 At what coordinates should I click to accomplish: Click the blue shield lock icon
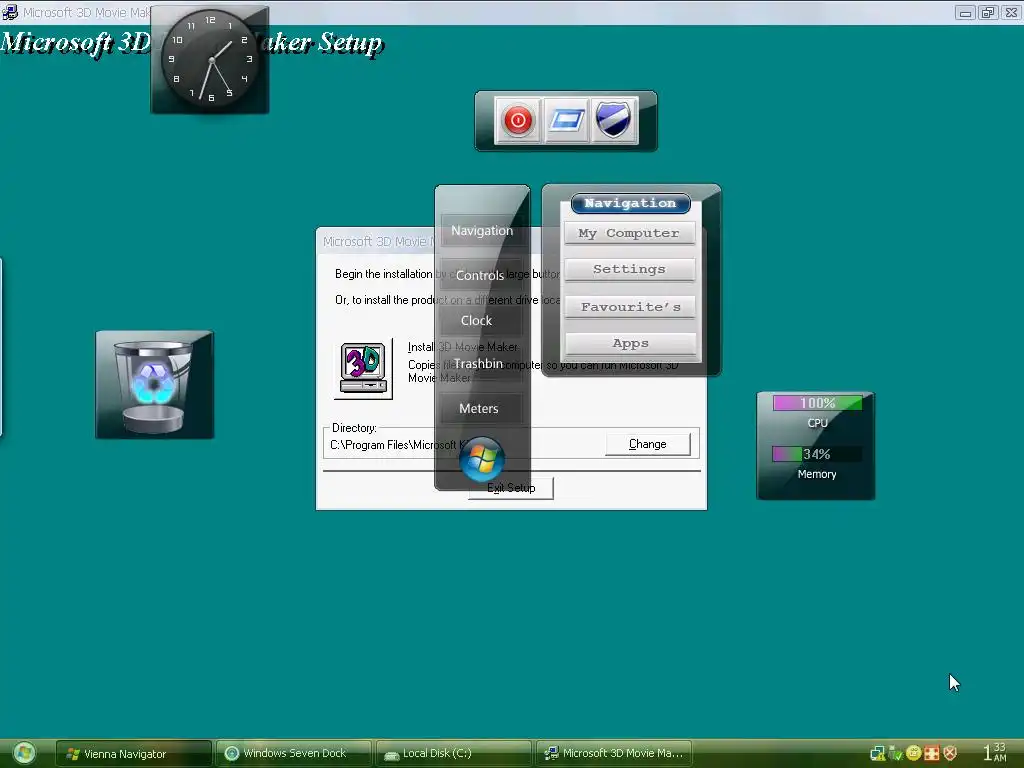tap(614, 121)
